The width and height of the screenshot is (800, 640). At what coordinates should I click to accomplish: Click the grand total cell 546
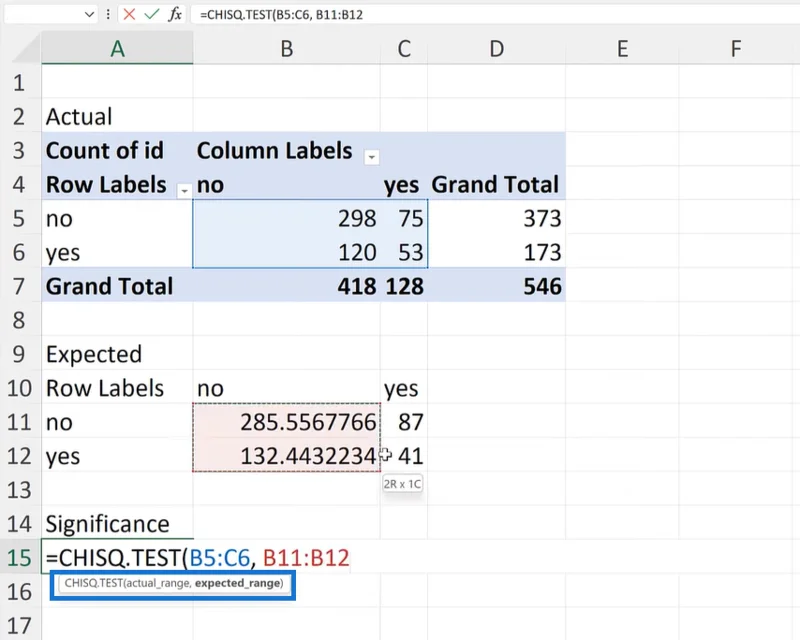pos(496,286)
